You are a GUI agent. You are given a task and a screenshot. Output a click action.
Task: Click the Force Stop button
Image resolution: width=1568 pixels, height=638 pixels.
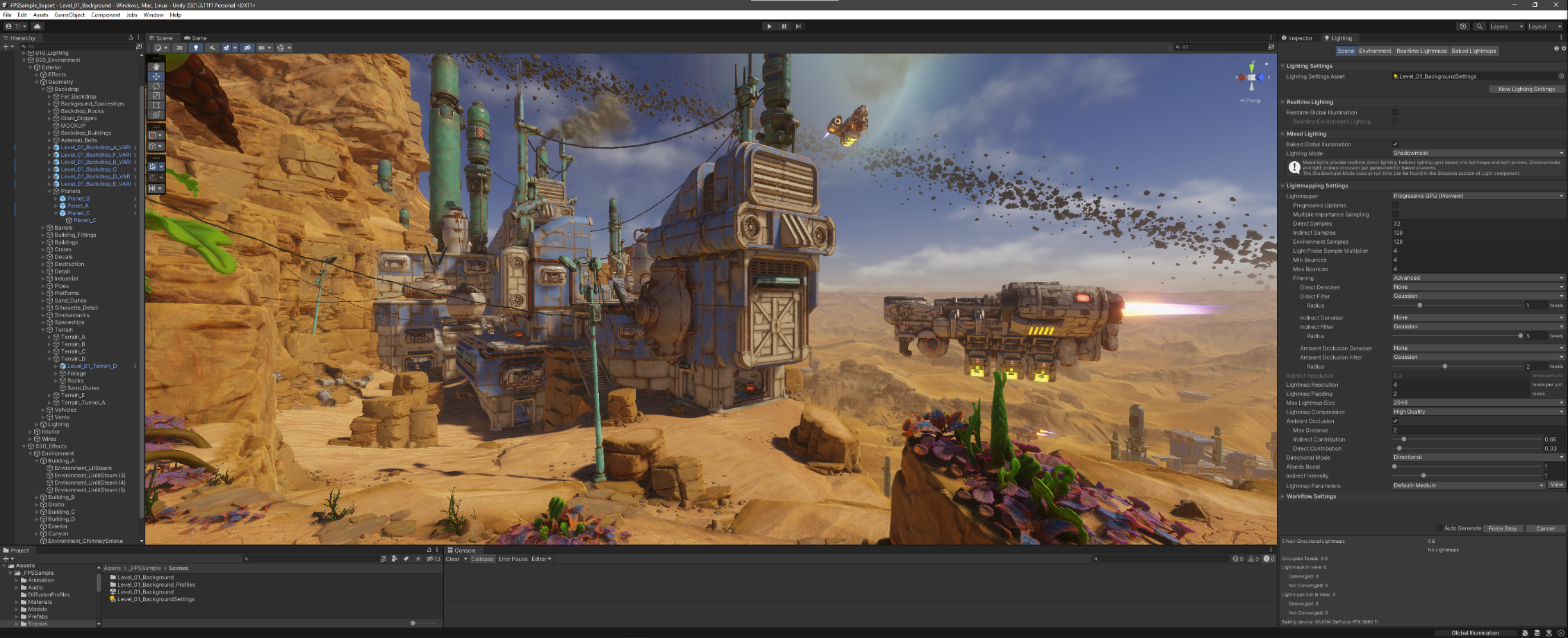click(x=1502, y=528)
